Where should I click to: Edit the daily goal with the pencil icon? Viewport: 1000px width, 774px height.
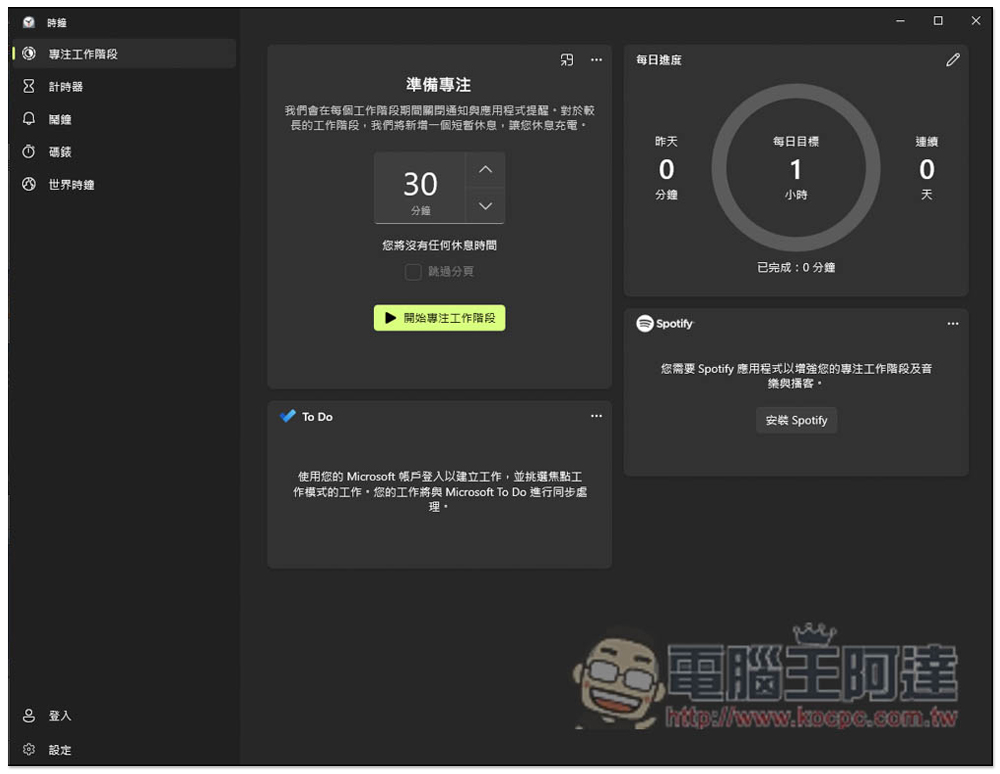pyautogui.click(x=953, y=60)
